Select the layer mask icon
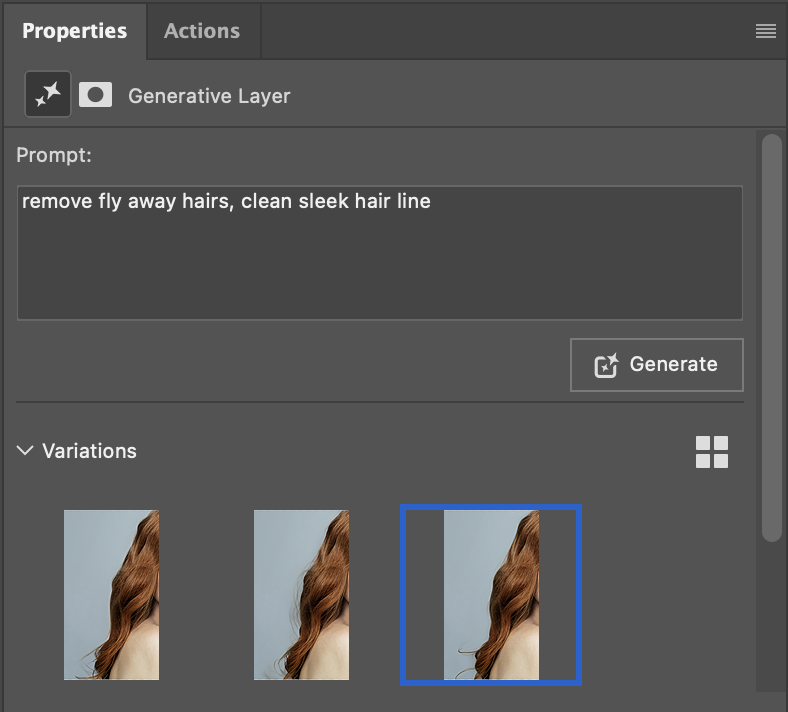The height and width of the screenshot is (712, 788). click(x=95, y=94)
